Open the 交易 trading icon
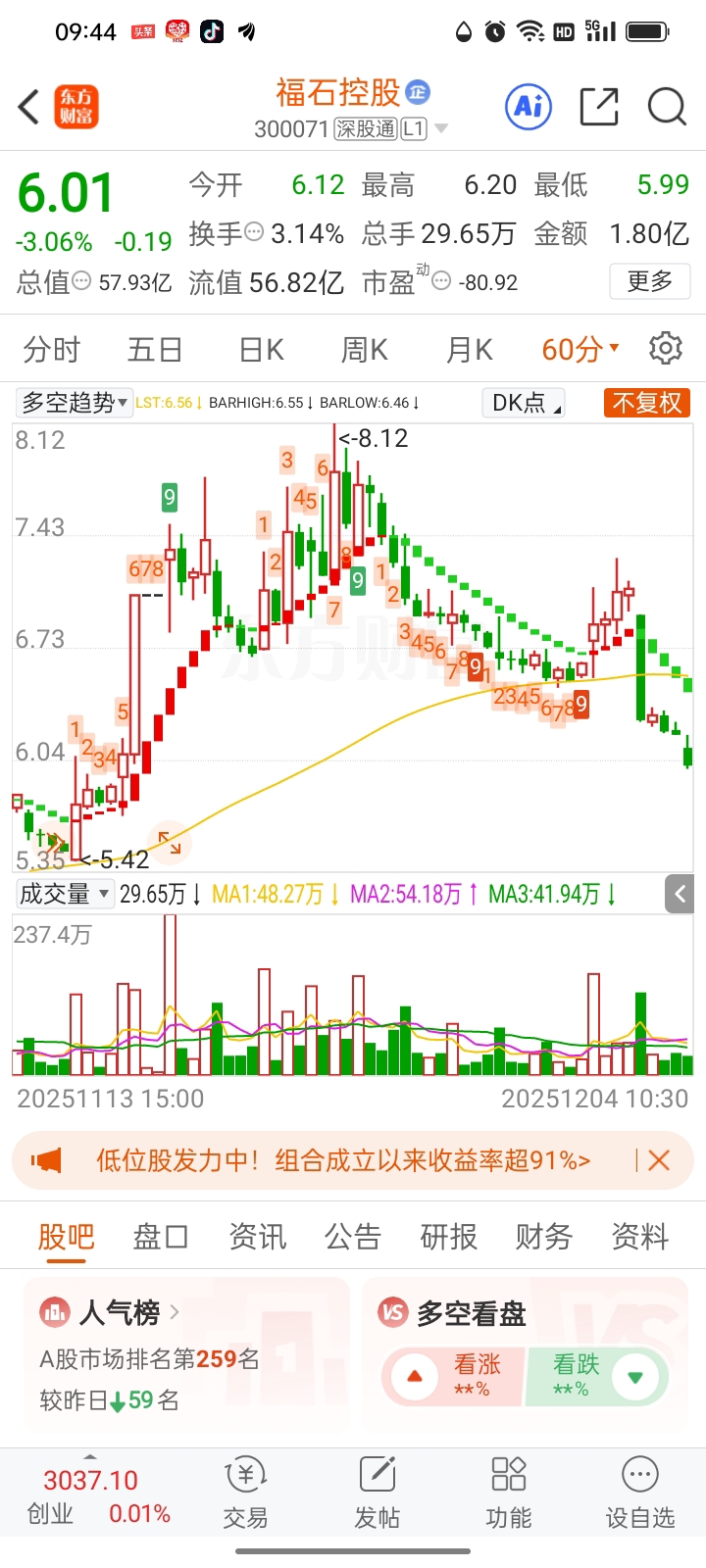 point(245,1474)
